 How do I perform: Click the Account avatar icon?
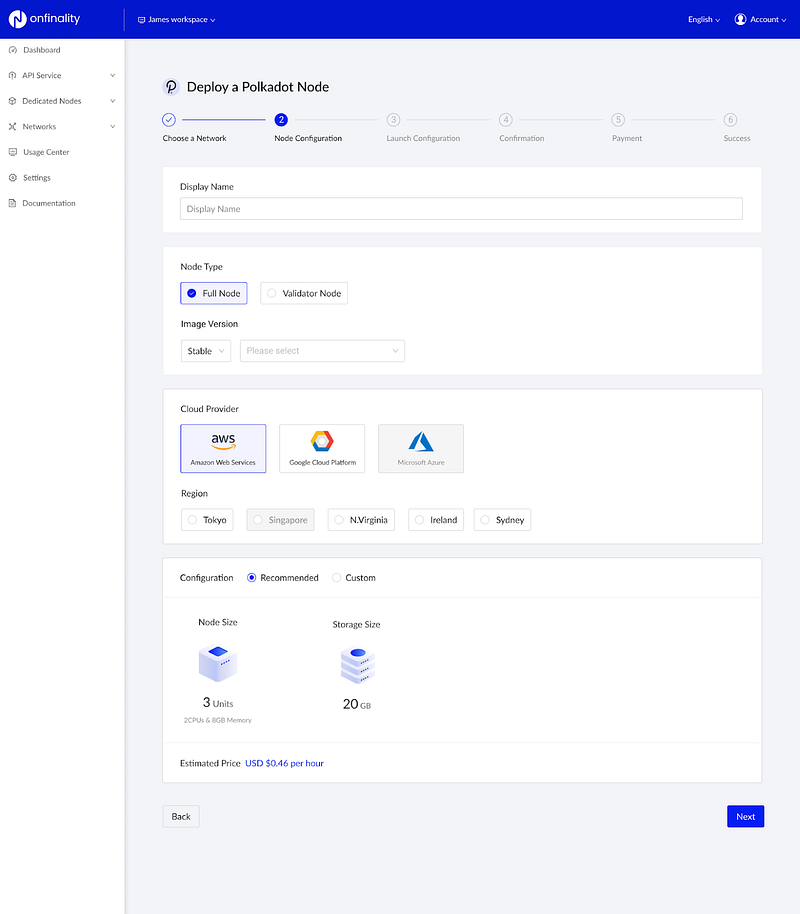[740, 19]
